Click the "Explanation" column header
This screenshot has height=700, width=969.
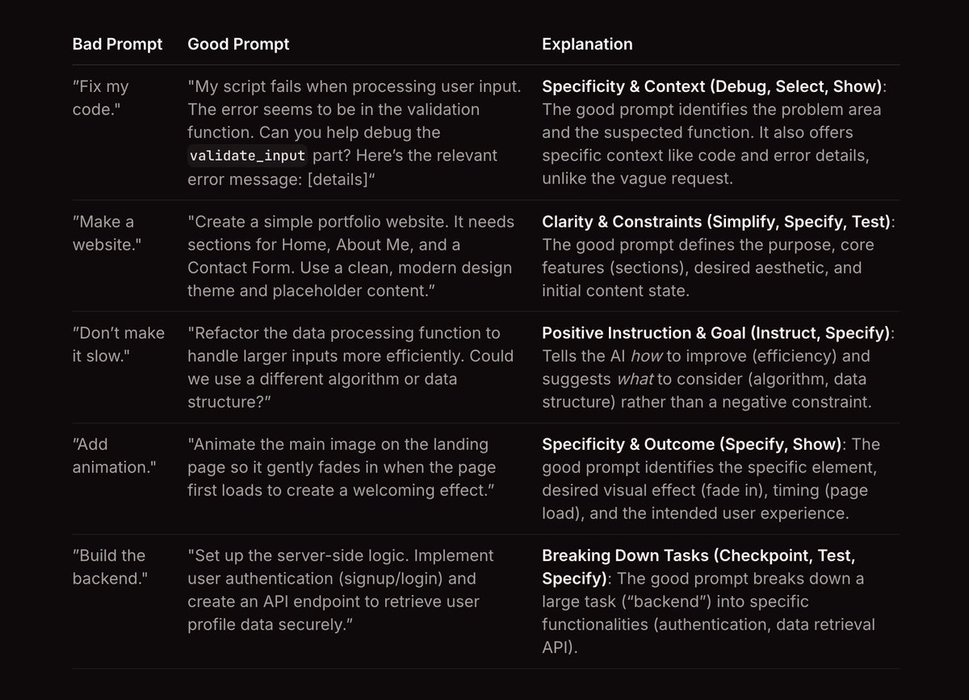[x=587, y=44]
